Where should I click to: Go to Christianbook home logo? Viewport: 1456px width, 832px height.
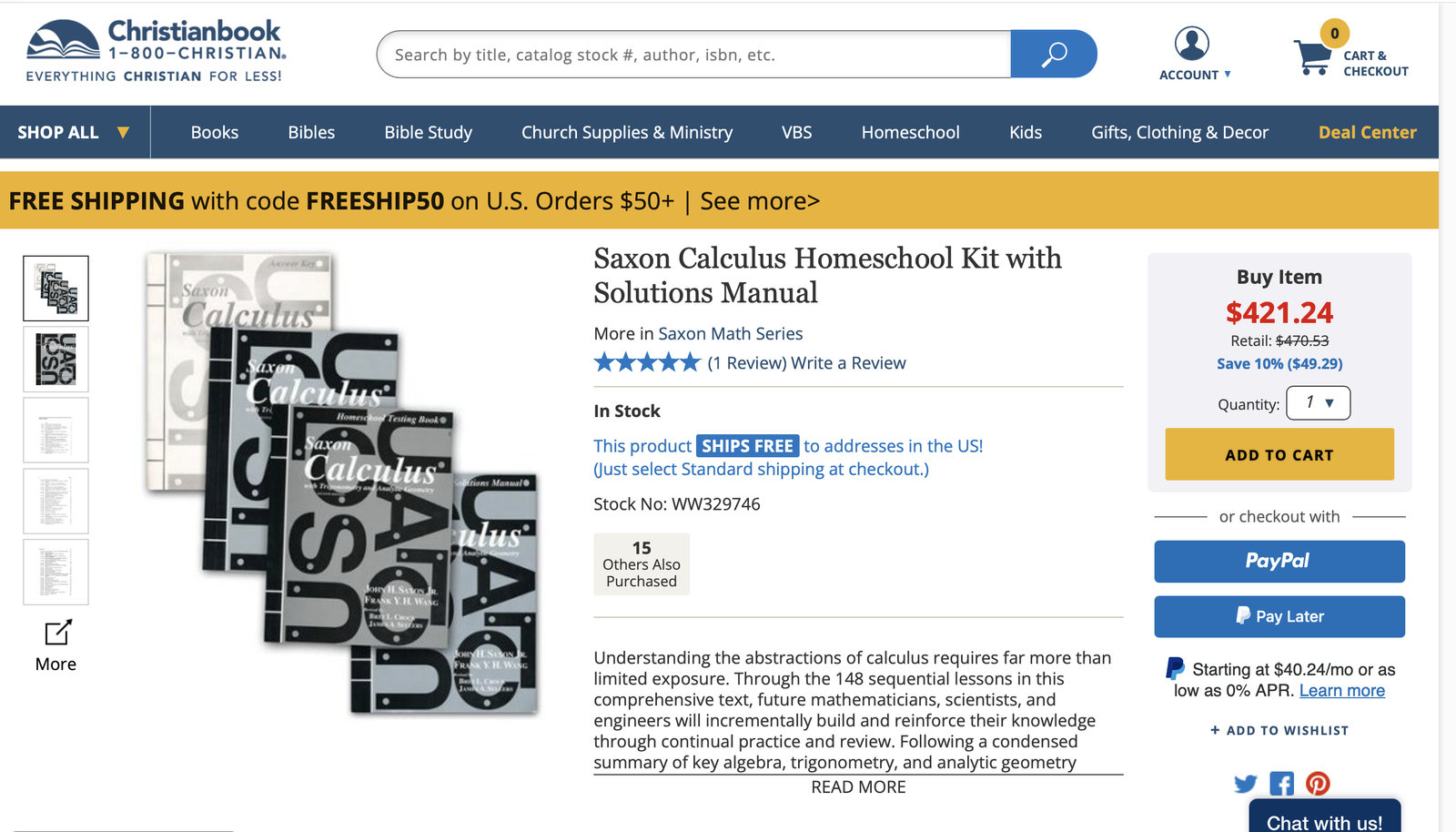[157, 51]
